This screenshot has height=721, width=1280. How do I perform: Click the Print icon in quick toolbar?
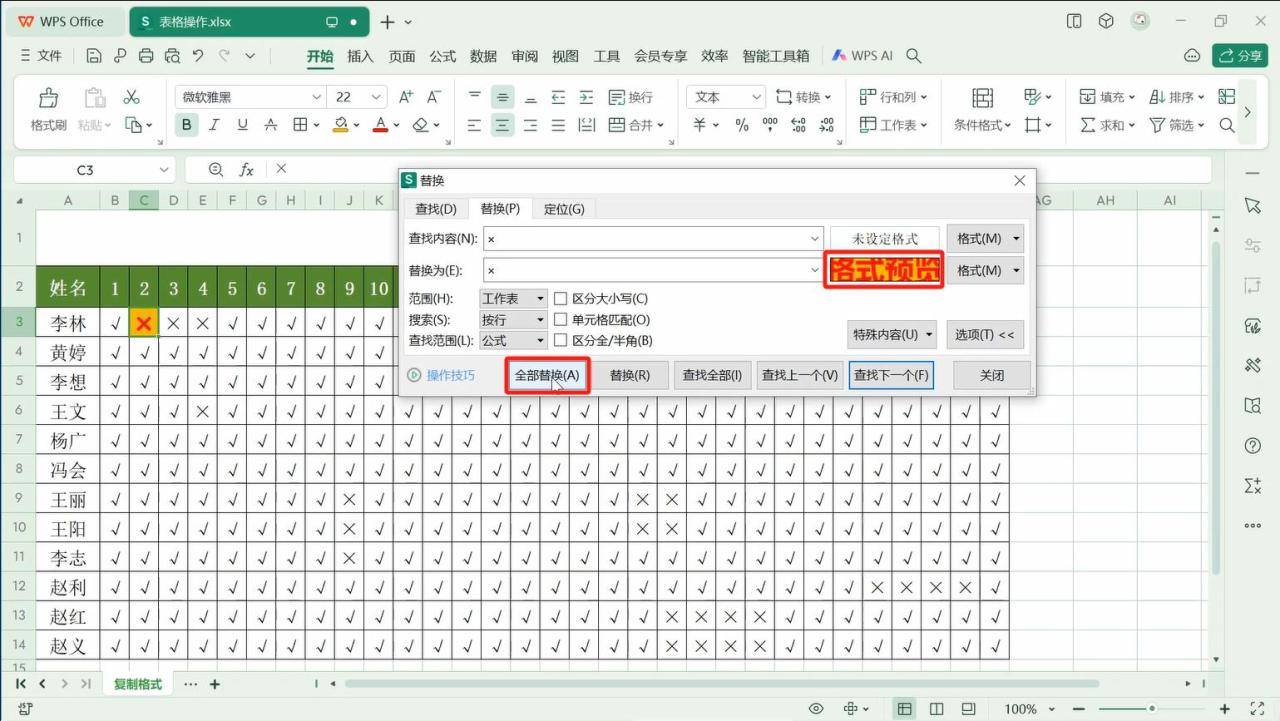pyautogui.click(x=146, y=56)
